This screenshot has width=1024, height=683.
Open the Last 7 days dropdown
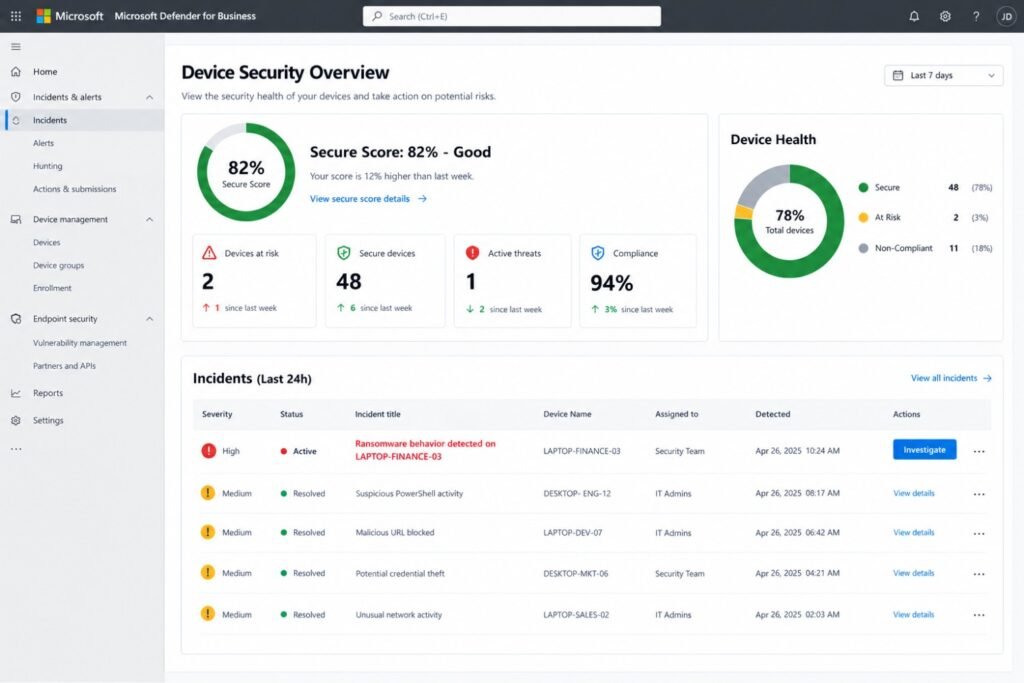tap(943, 75)
